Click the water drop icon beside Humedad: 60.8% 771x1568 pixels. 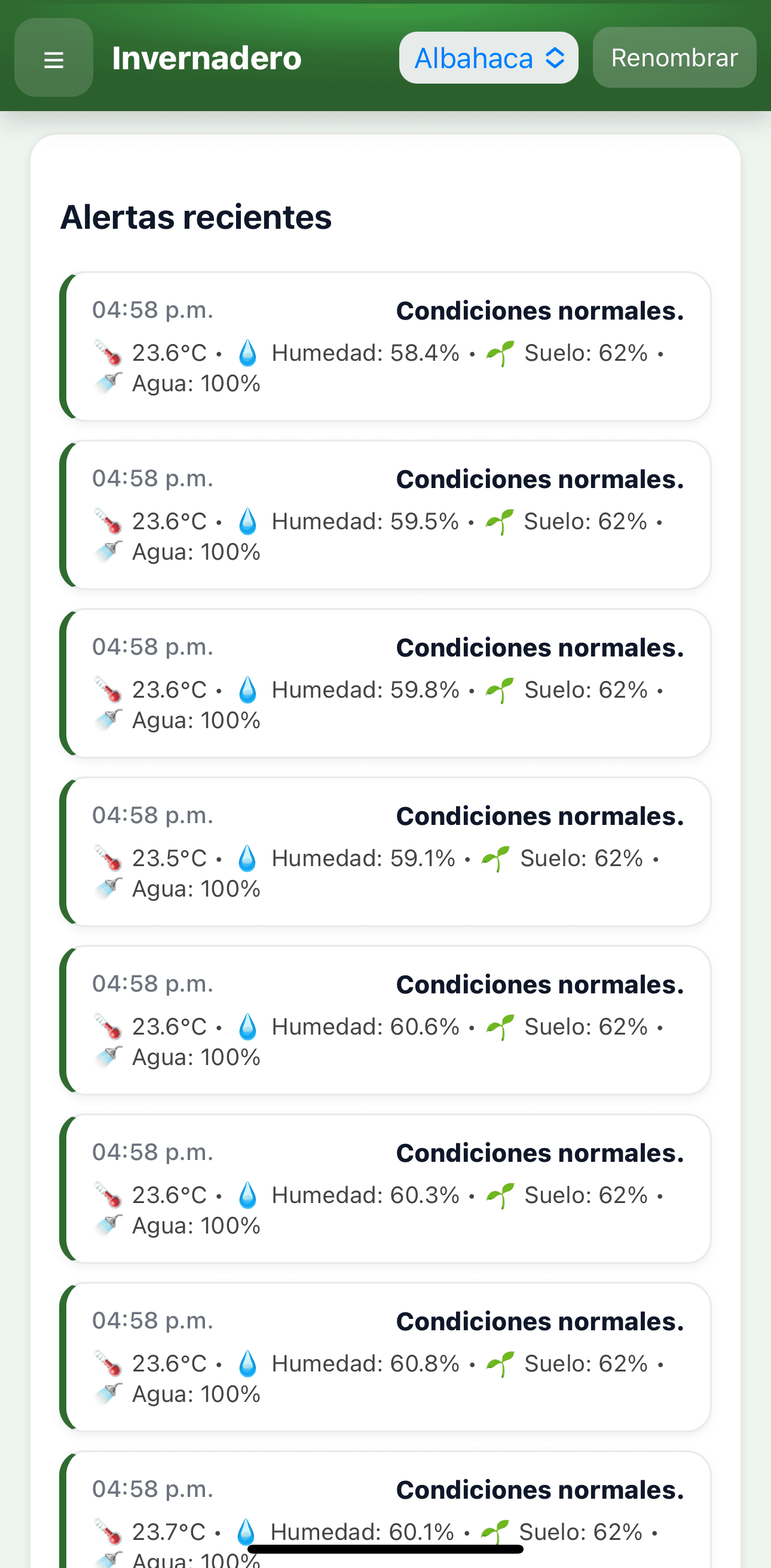tap(247, 1364)
